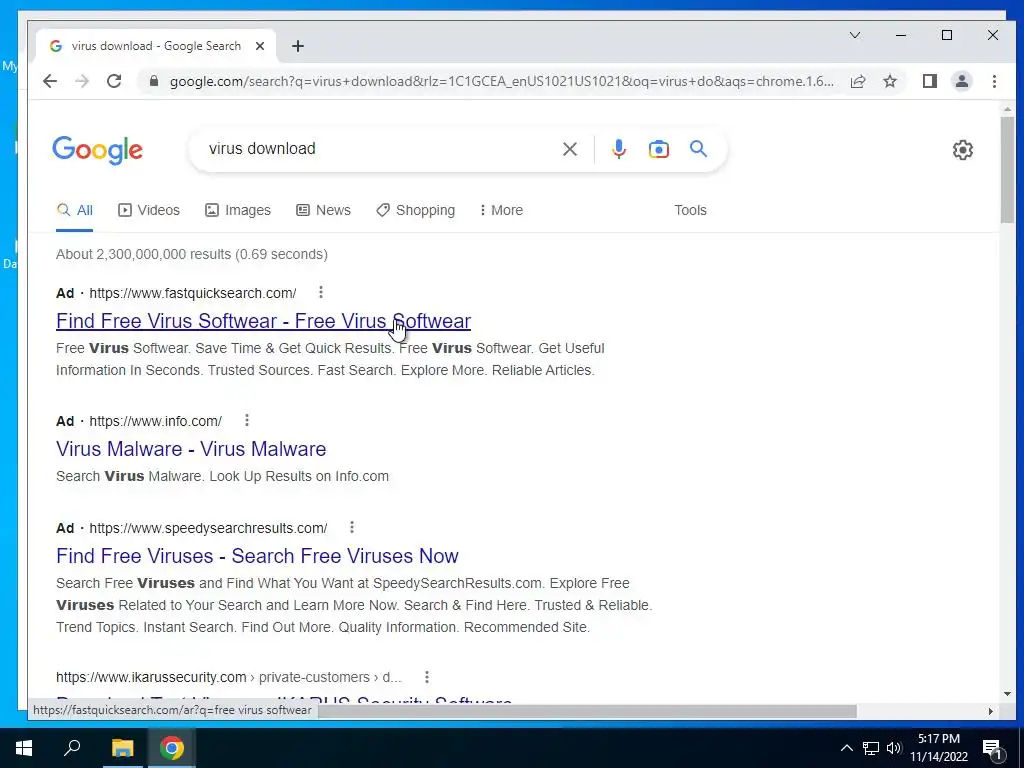This screenshot has width=1024, height=768.
Task: Open the Tools filter
Action: (690, 210)
